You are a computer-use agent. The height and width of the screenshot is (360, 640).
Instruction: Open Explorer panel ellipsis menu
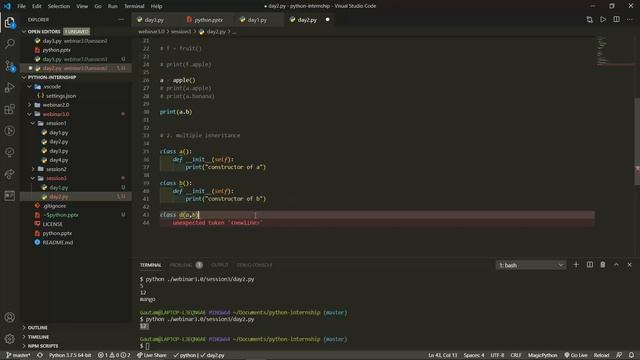pyautogui.click(x=121, y=20)
